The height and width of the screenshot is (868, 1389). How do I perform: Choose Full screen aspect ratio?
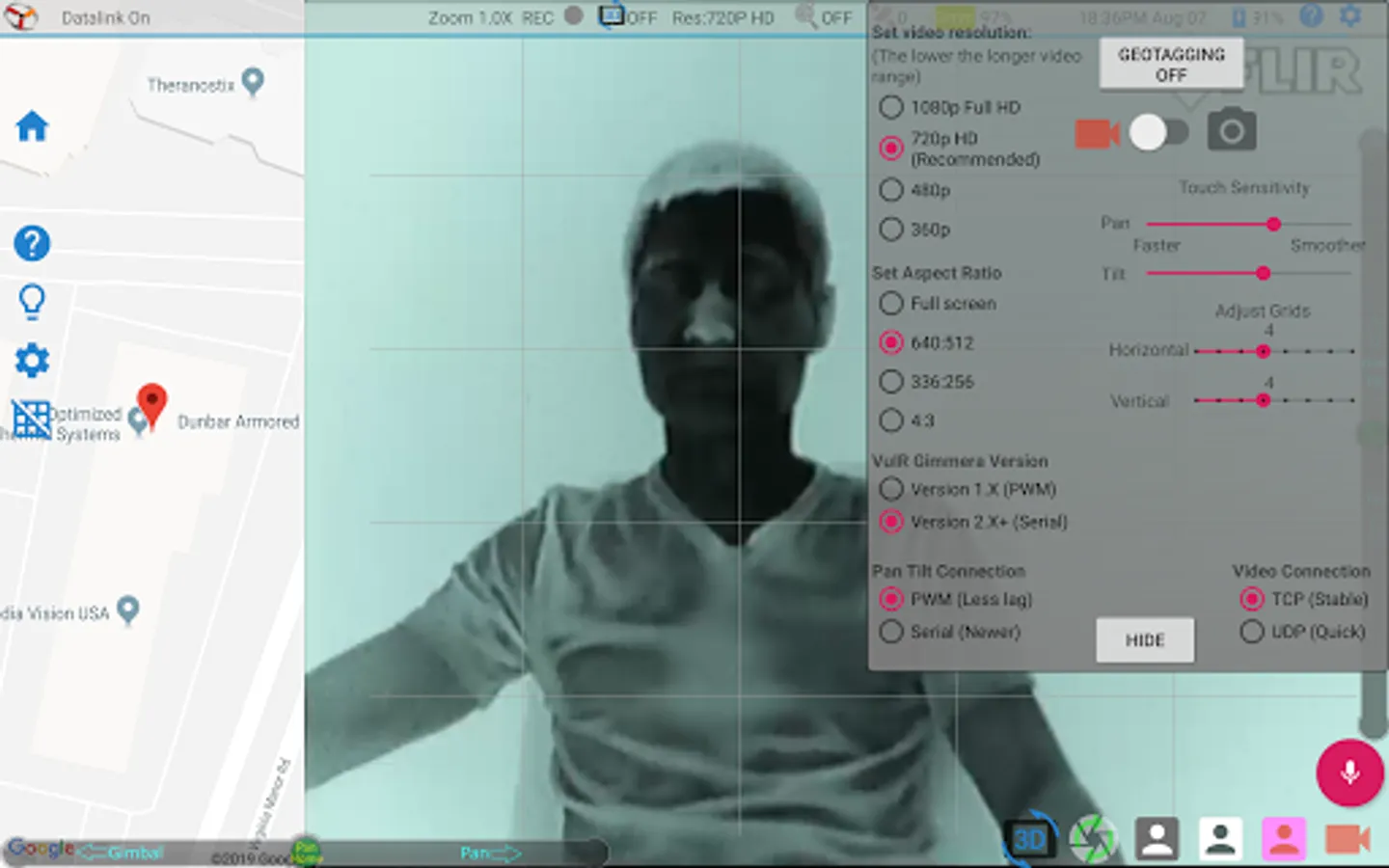[x=938, y=303]
